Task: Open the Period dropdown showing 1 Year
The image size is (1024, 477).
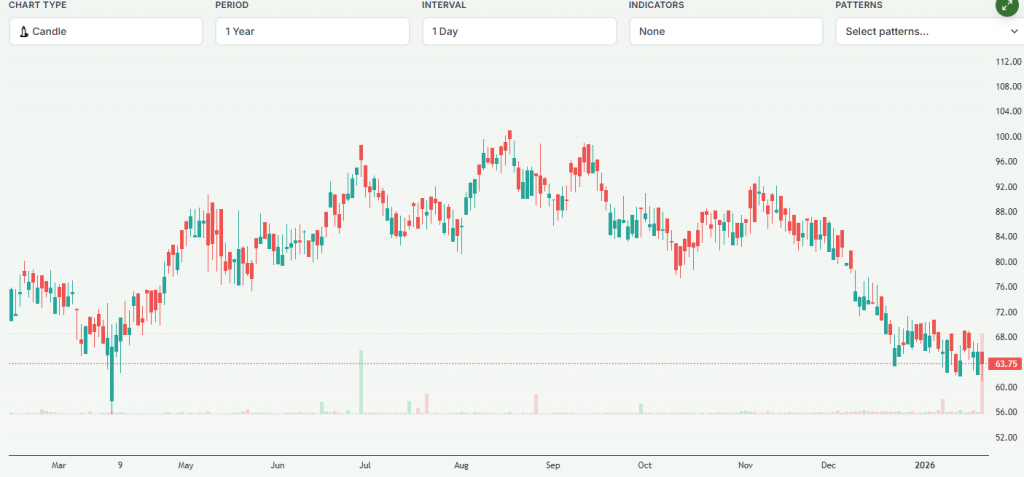Action: click(313, 31)
